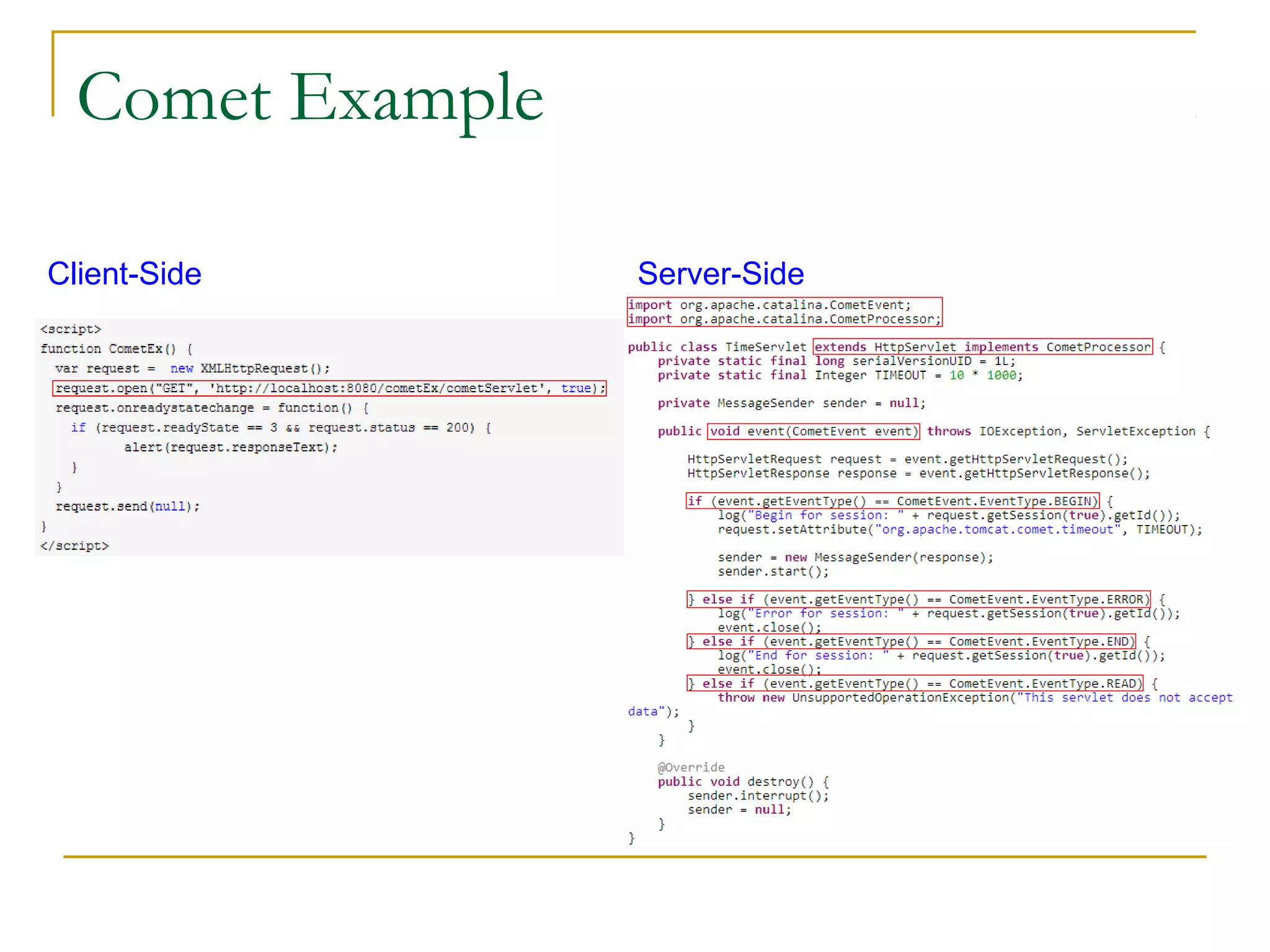
Task: Click the @Override annotation
Action: click(x=691, y=767)
